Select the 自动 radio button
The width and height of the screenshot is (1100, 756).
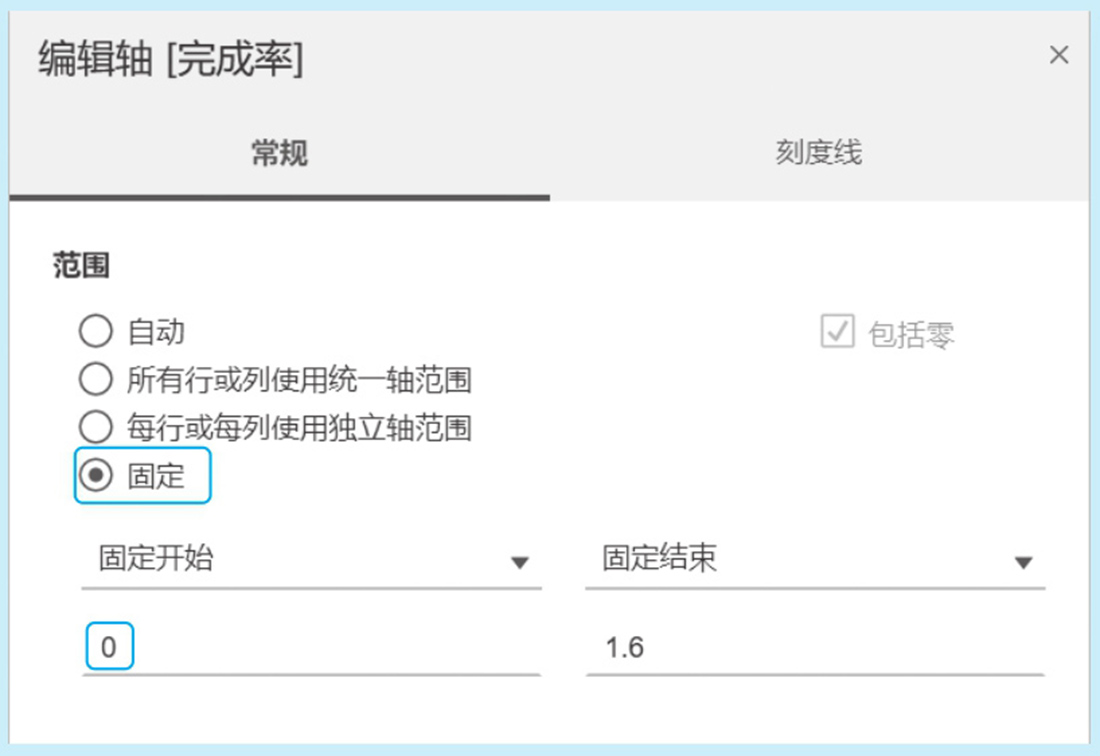pyautogui.click(x=95, y=331)
